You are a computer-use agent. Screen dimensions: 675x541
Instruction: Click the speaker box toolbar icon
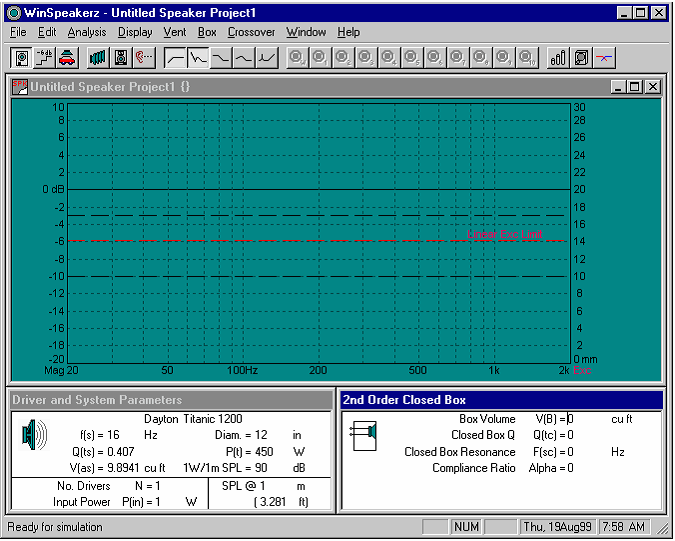[21, 57]
